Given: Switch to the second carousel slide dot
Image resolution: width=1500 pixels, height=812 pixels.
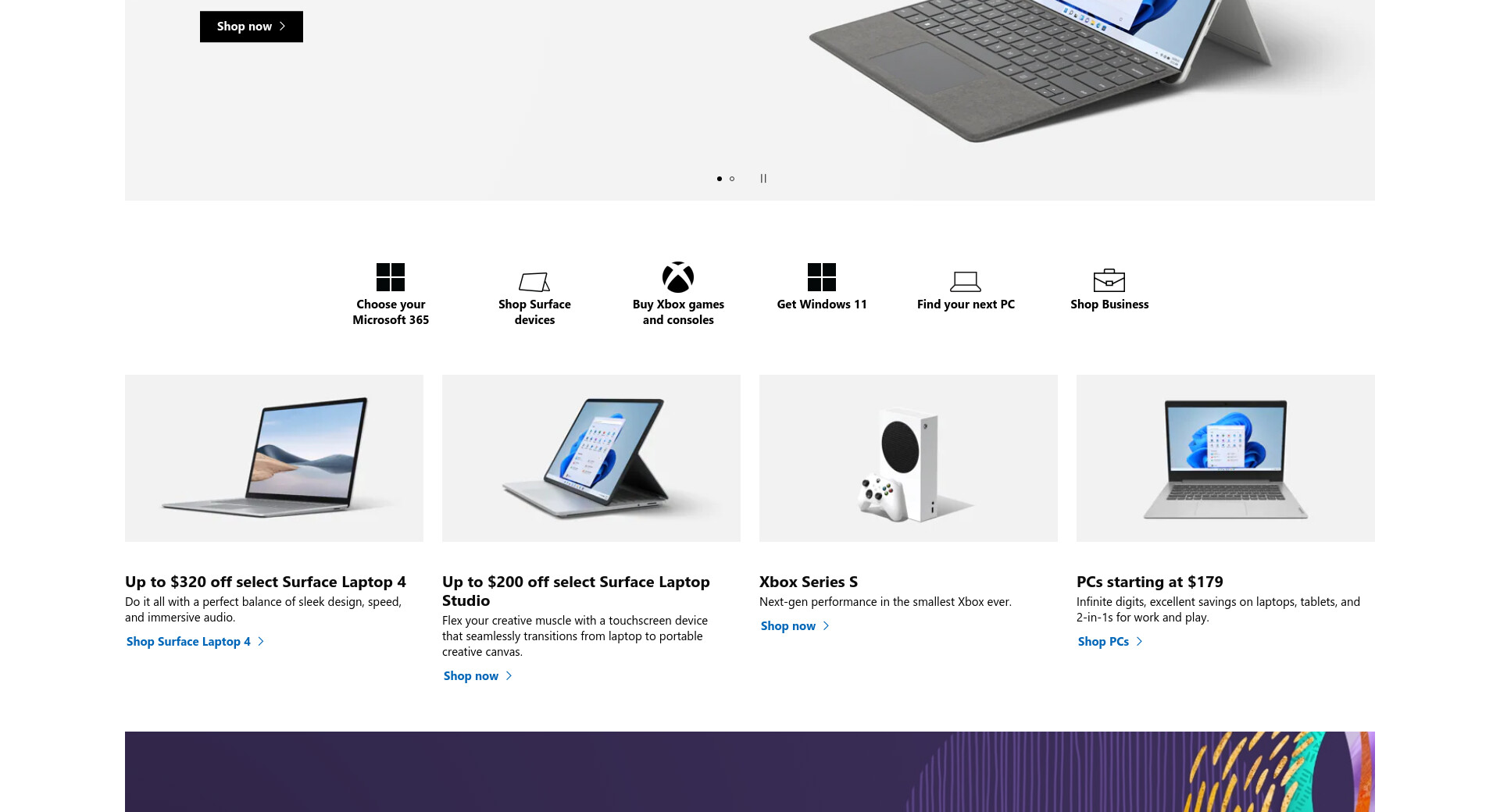Looking at the screenshot, I should click(732, 179).
